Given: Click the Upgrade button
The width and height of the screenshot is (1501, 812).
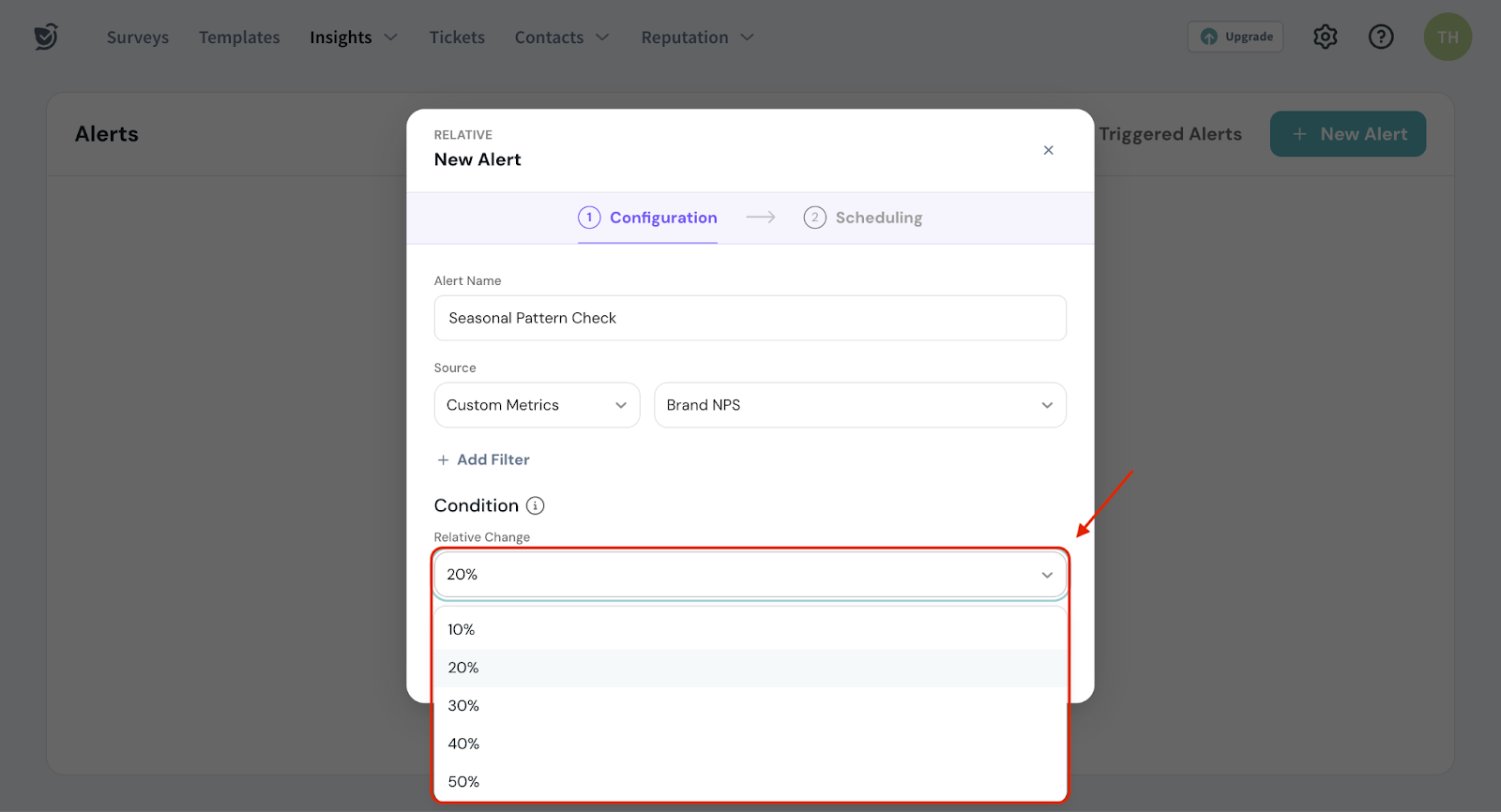Looking at the screenshot, I should [x=1235, y=37].
